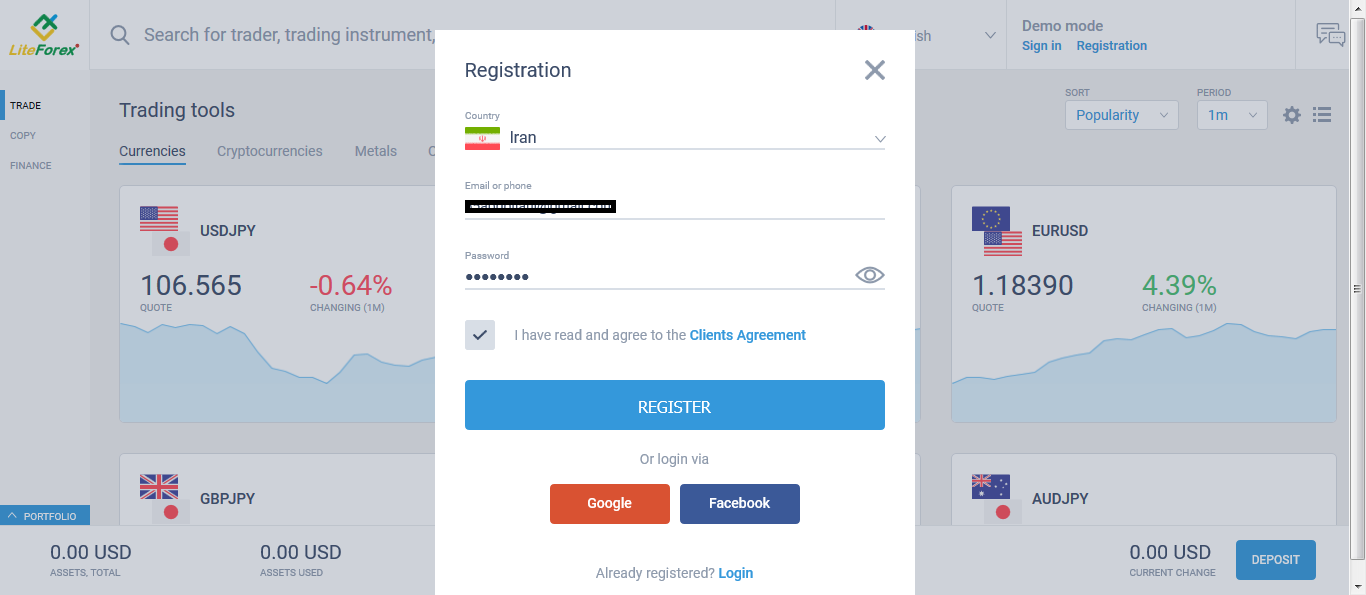Open the chat support icon
1366x595 pixels.
(1330, 34)
